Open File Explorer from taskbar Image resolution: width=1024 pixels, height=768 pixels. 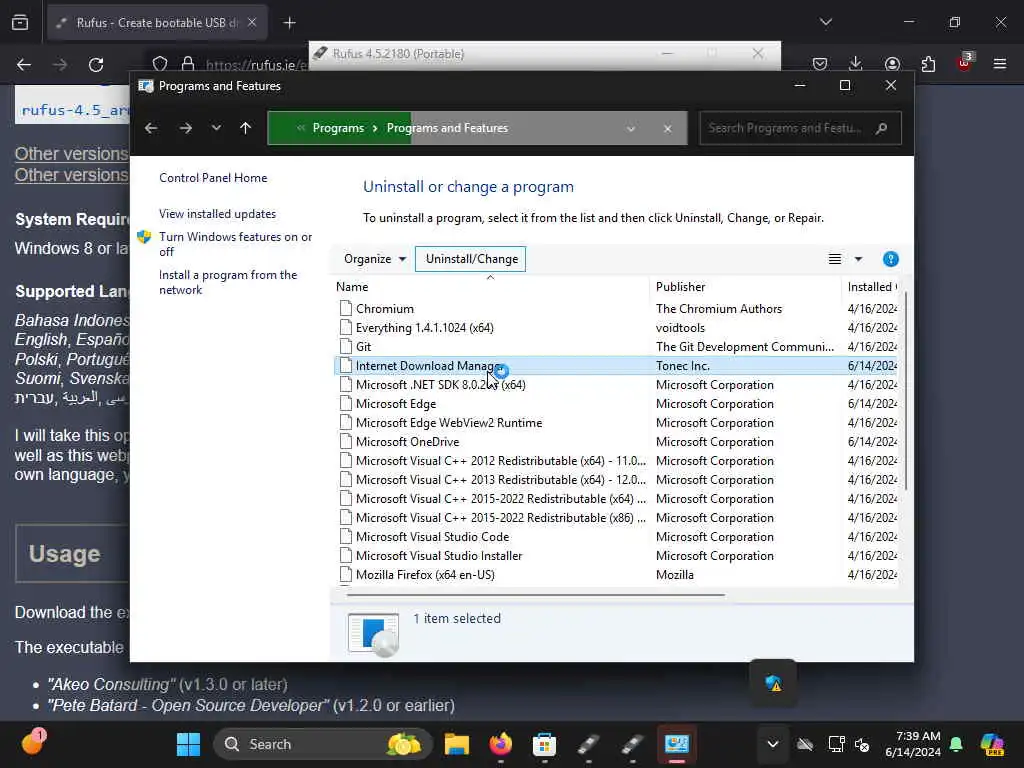click(x=456, y=744)
